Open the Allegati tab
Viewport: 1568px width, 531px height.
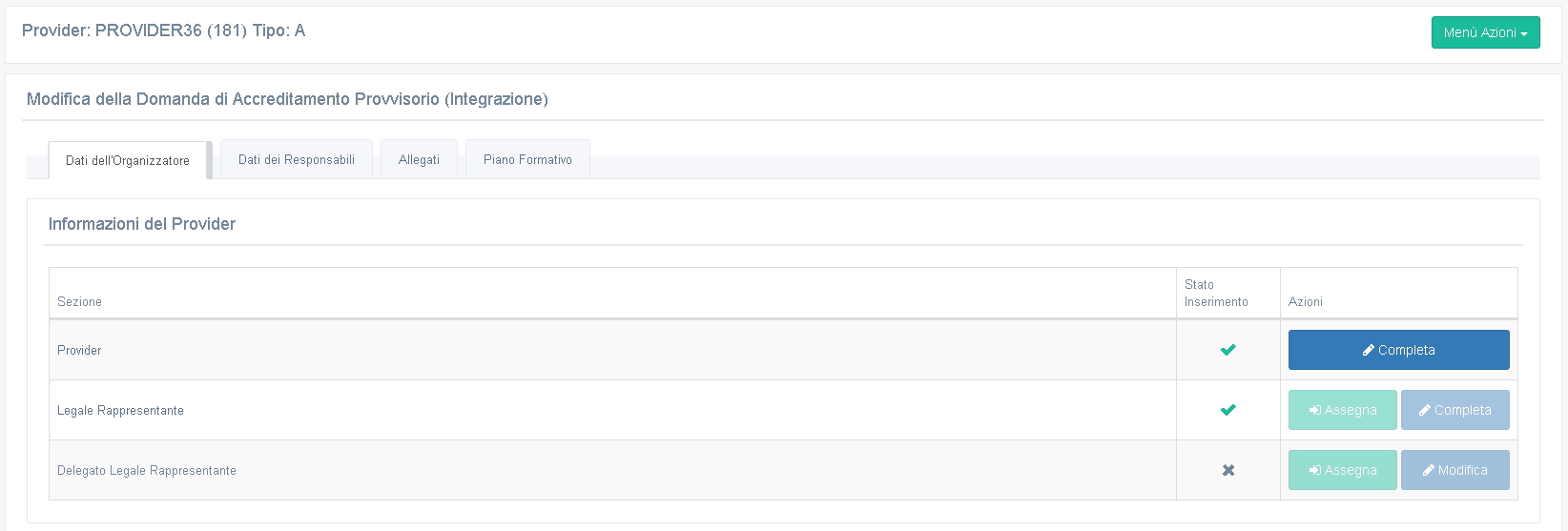pyautogui.click(x=419, y=159)
